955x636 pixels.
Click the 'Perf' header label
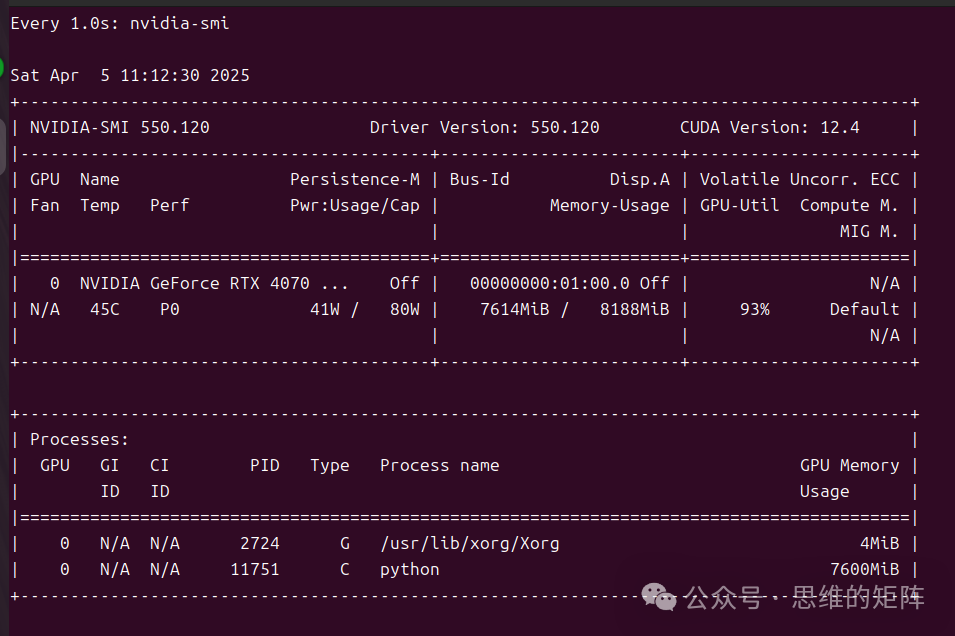(x=170, y=205)
